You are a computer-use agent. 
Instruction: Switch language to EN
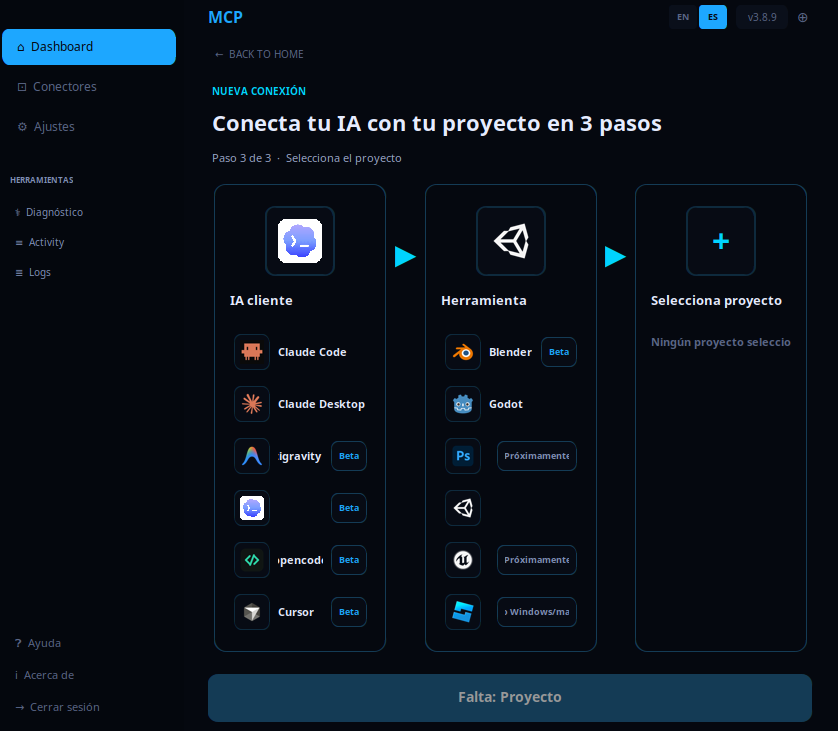[x=683, y=17]
